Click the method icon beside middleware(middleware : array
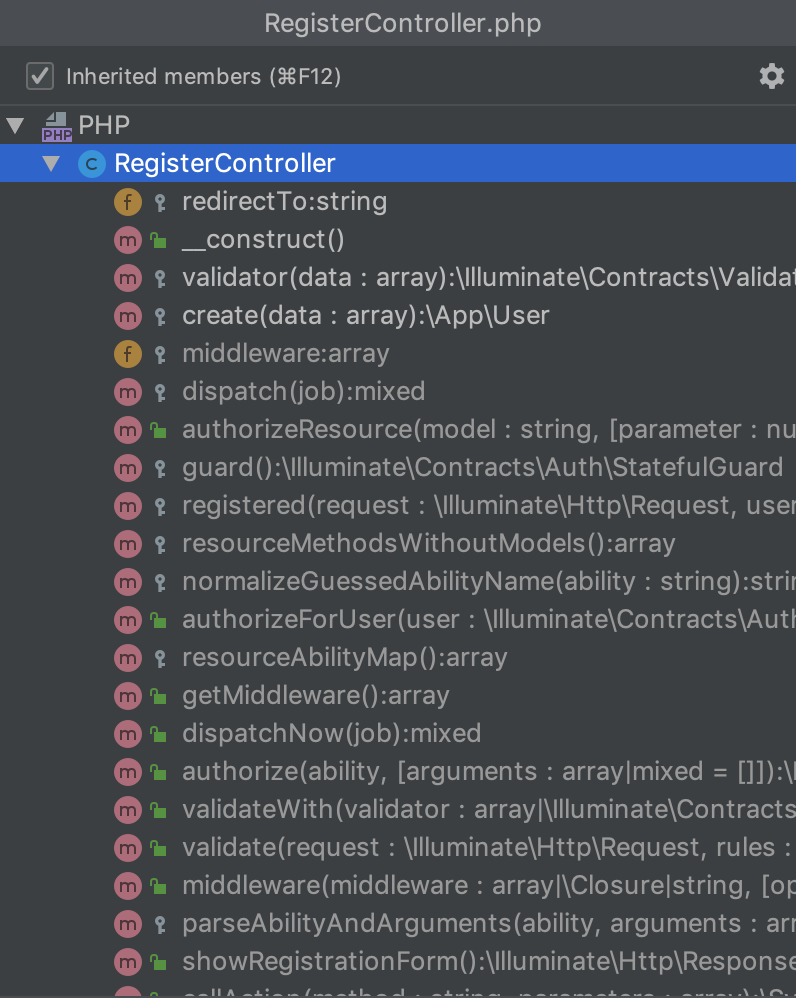Viewport: 796px width, 998px height. point(128,886)
